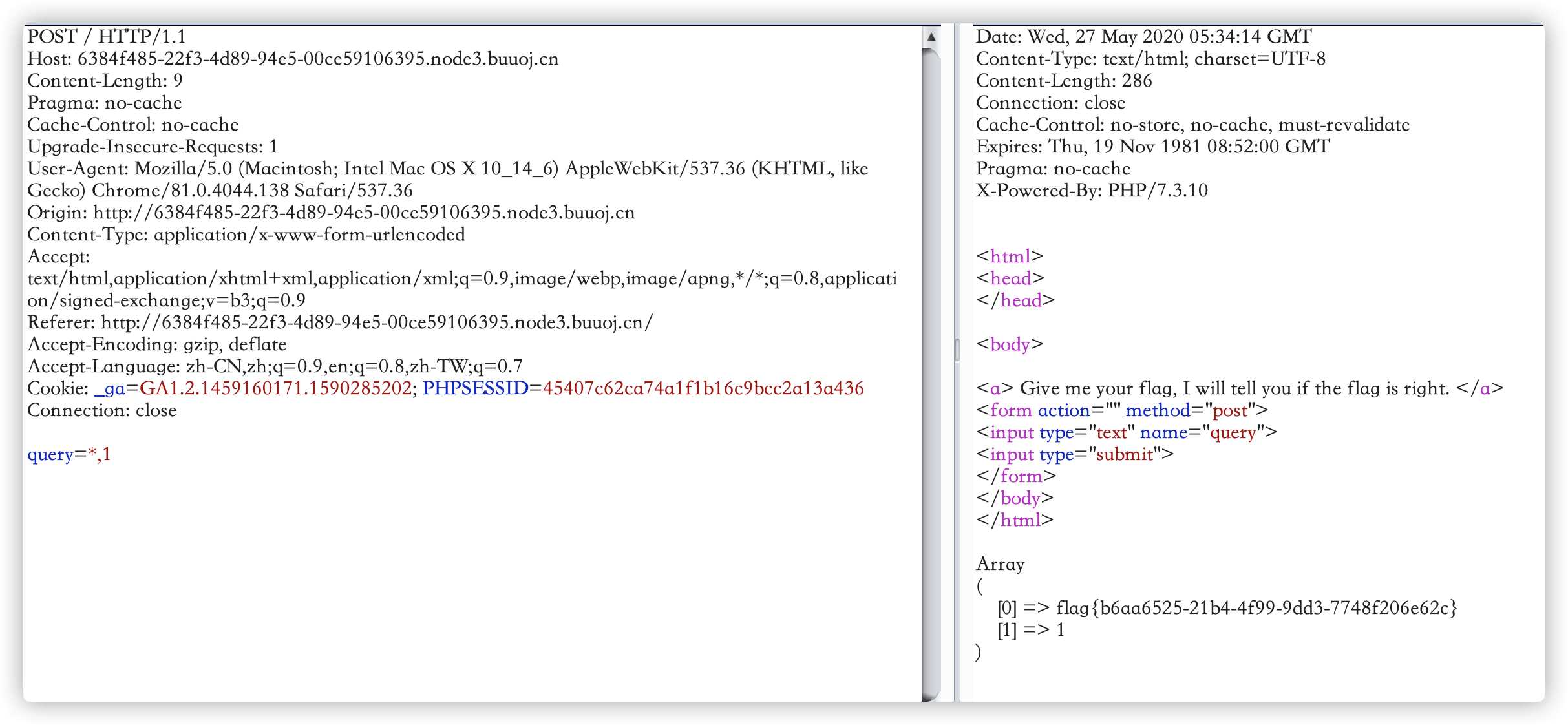Click 'Pragma: no-cache' in the response pane

(x=1054, y=169)
